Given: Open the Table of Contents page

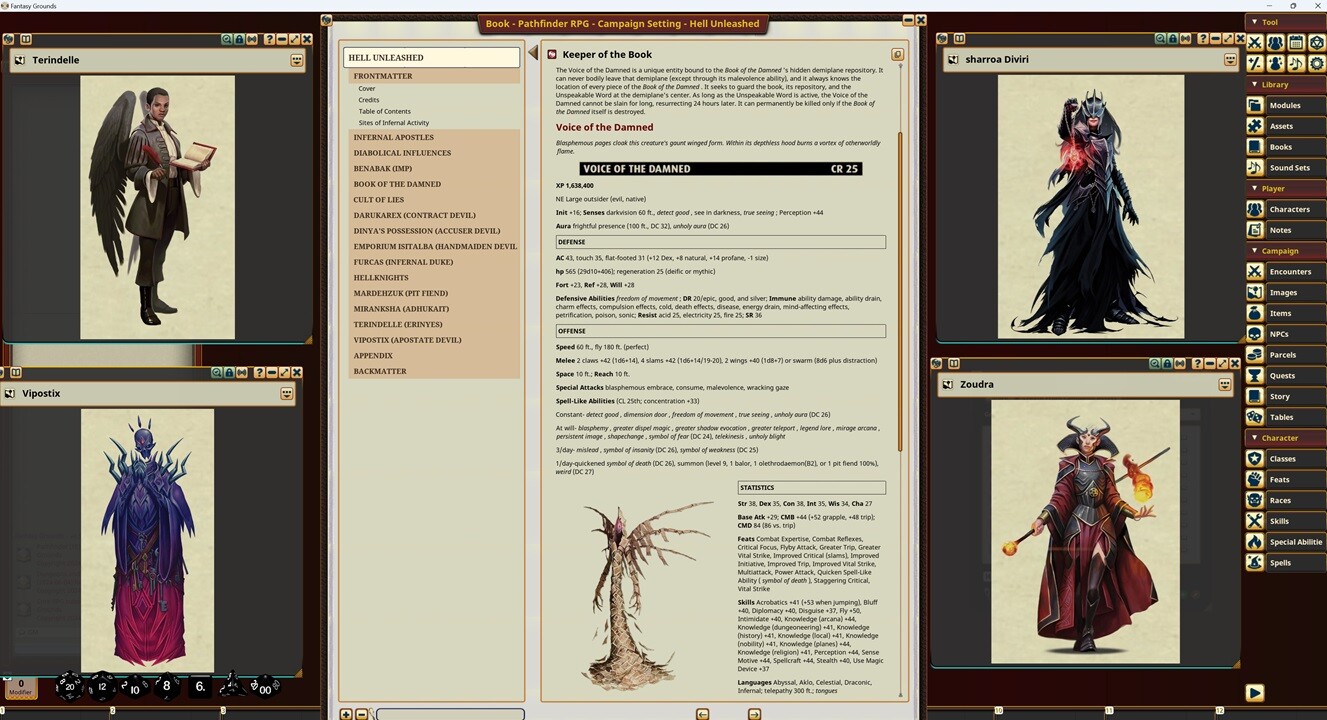Looking at the screenshot, I should click(384, 112).
